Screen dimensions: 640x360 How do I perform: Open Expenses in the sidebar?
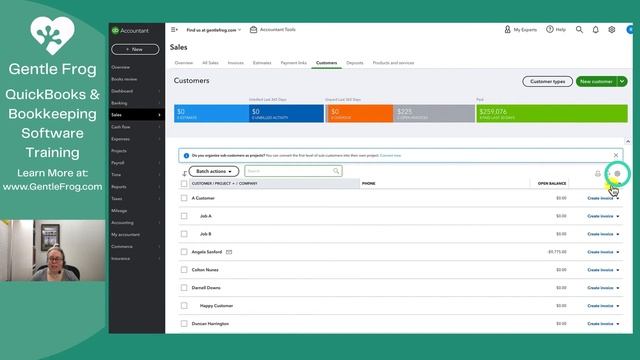pyautogui.click(x=136, y=139)
